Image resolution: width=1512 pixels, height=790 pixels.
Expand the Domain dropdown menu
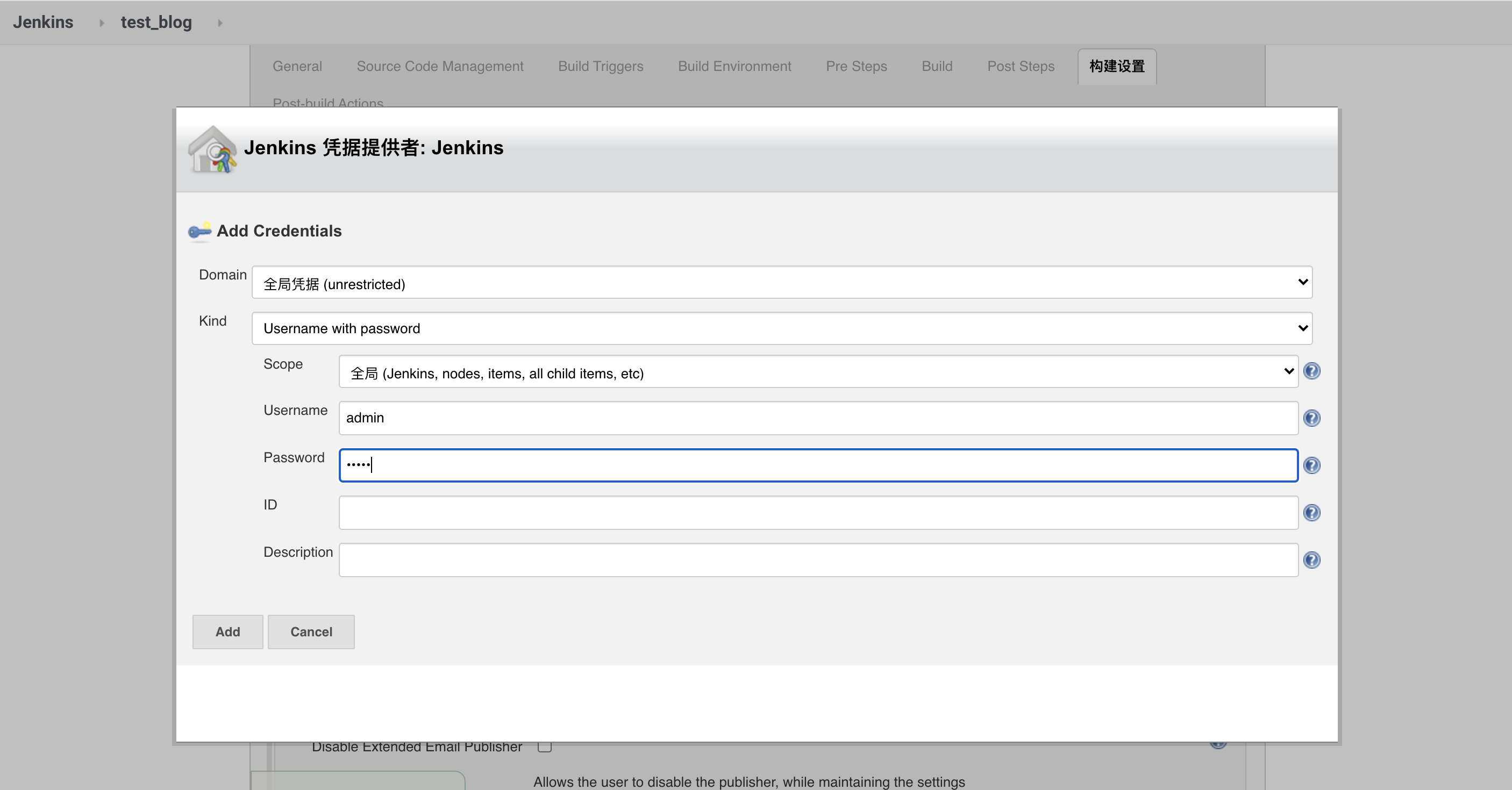(1303, 283)
